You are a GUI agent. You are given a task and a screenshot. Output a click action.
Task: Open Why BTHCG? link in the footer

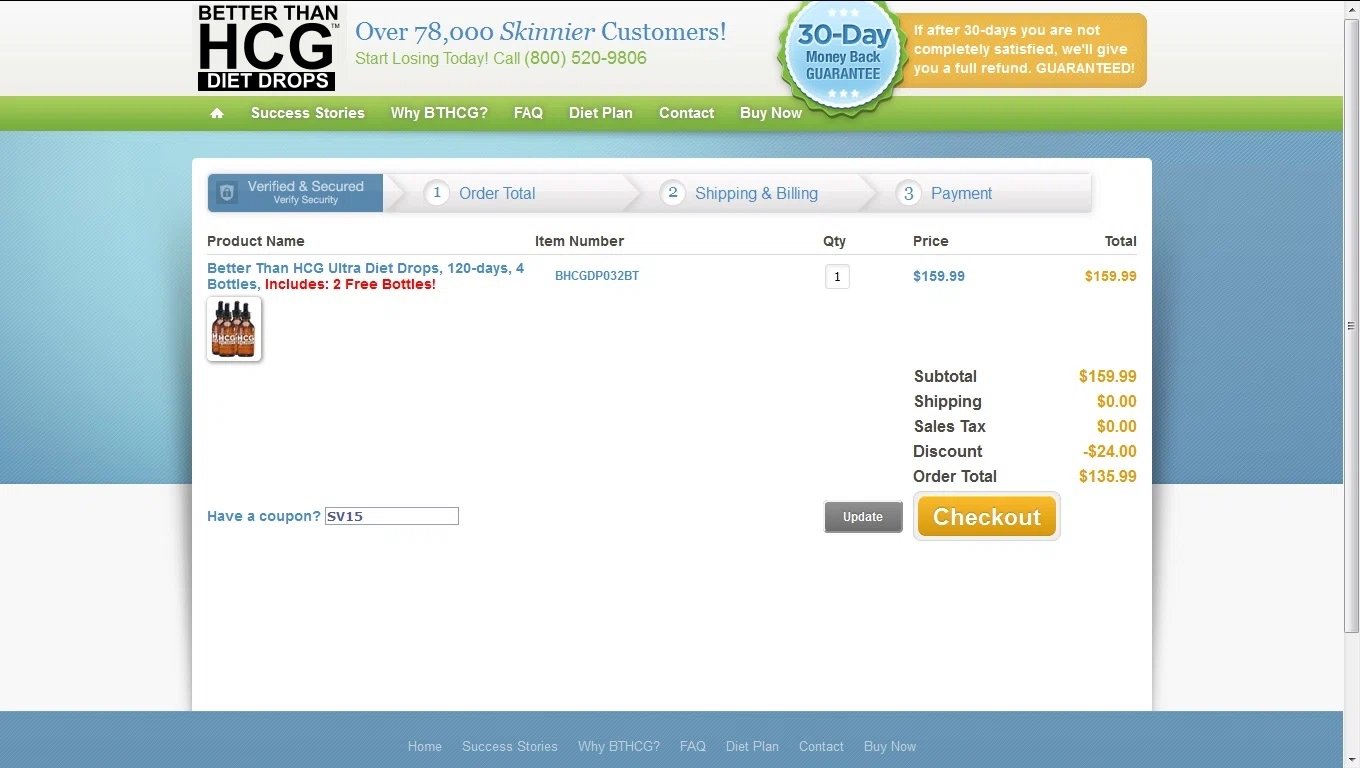click(x=619, y=746)
